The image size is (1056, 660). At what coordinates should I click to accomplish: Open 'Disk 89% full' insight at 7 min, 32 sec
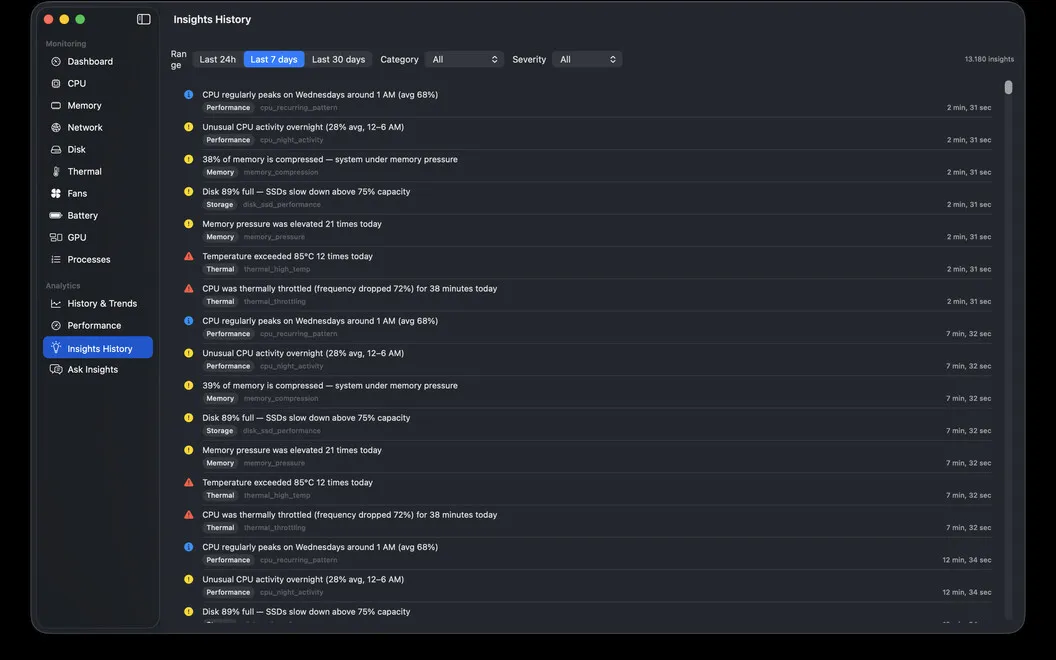[x=587, y=424]
